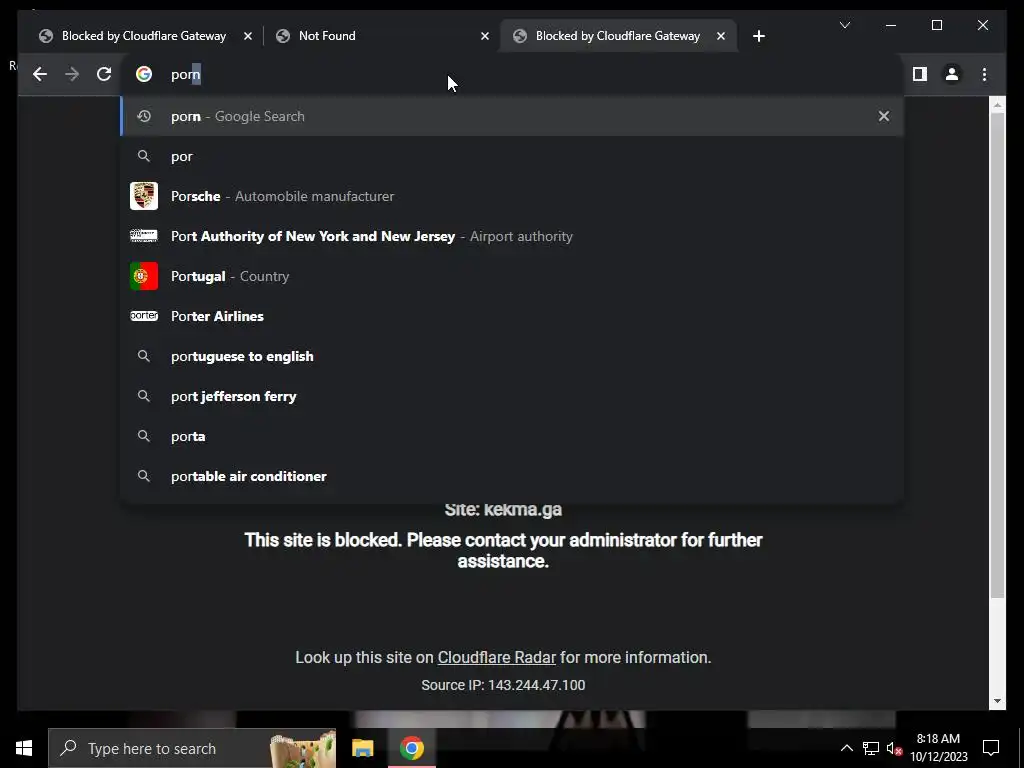This screenshot has width=1024, height=768.
Task: Click the 'Source IP: 143.244.47.100' text
Action: click(503, 685)
